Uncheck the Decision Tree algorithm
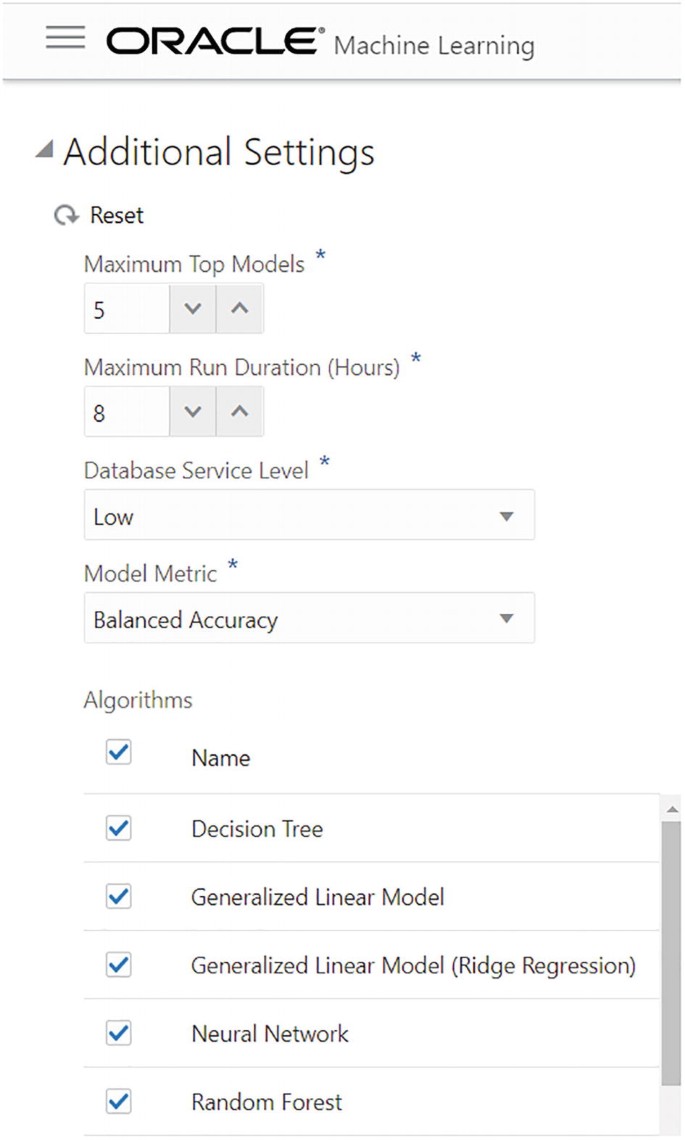Screen dimensions: 685x1140 tap(118, 828)
